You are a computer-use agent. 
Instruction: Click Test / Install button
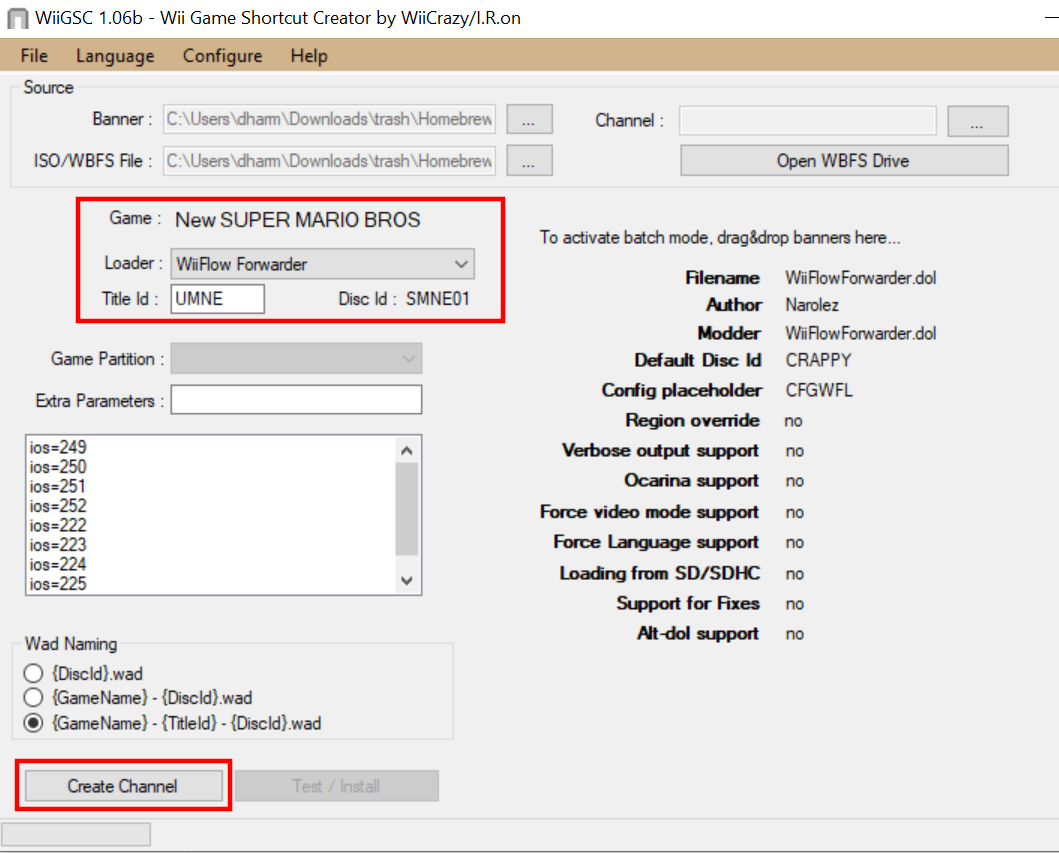337,786
